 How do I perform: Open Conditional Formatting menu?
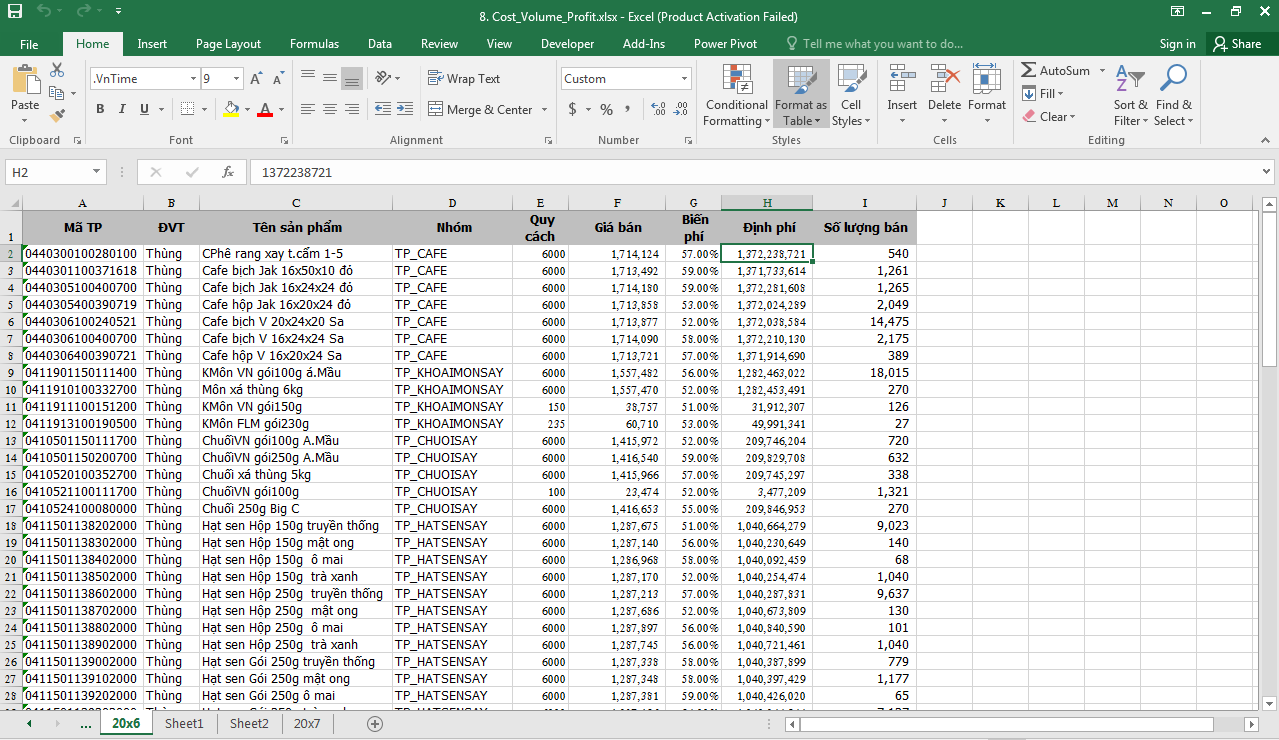736,95
